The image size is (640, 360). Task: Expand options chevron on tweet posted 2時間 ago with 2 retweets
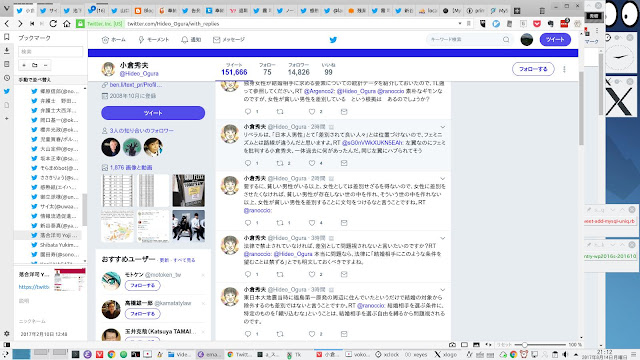point(442,127)
